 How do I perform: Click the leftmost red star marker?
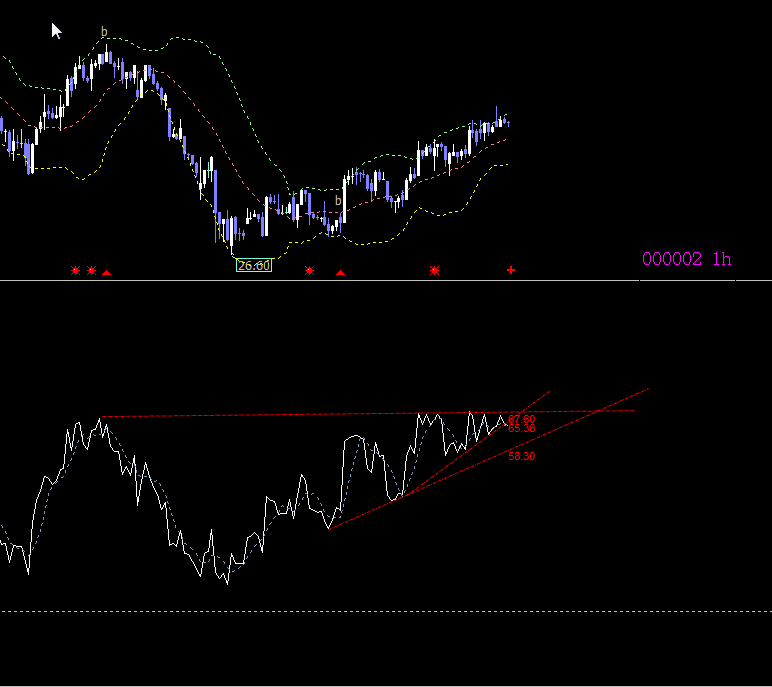click(75, 270)
